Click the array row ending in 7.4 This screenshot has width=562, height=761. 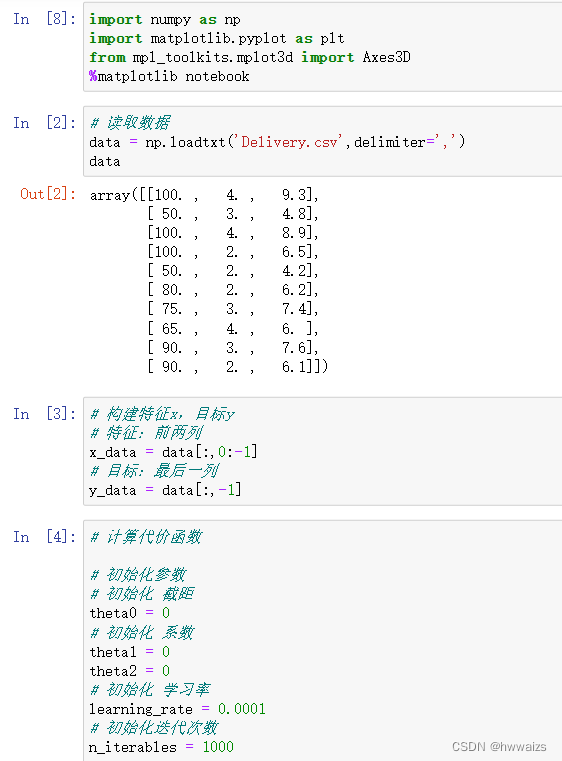[233, 309]
